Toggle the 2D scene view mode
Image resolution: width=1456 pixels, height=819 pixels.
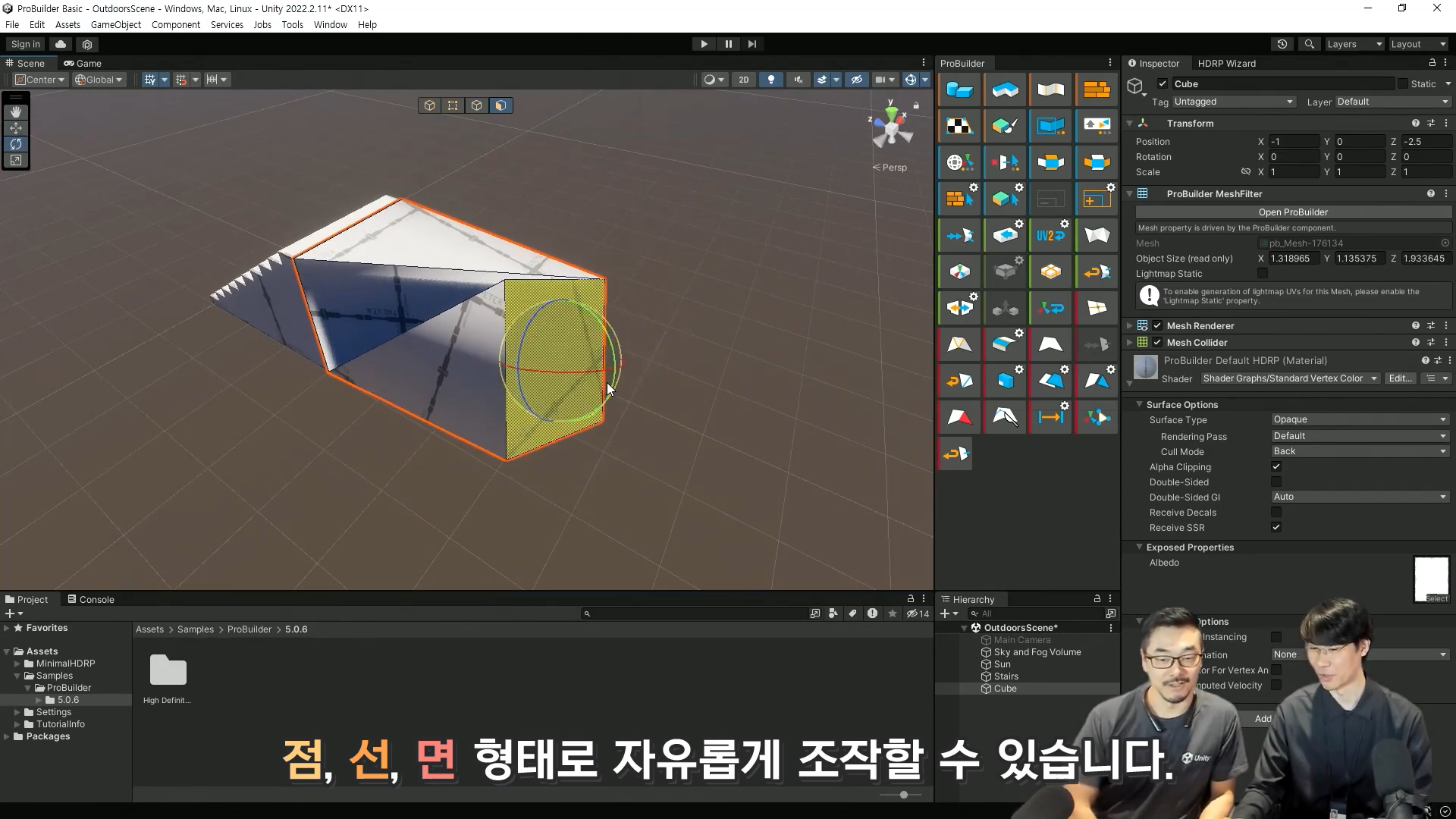tap(743, 80)
